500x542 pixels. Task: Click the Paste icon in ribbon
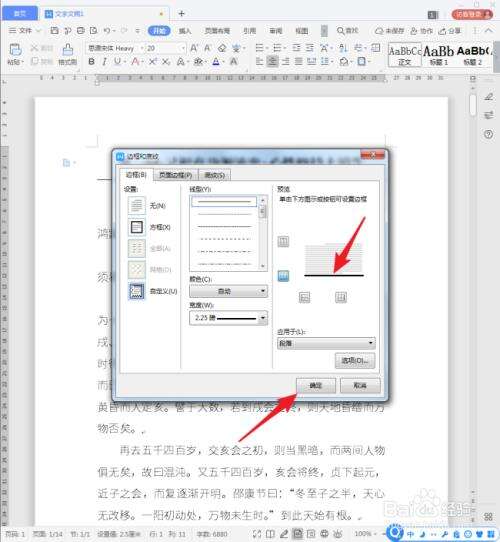[15, 55]
